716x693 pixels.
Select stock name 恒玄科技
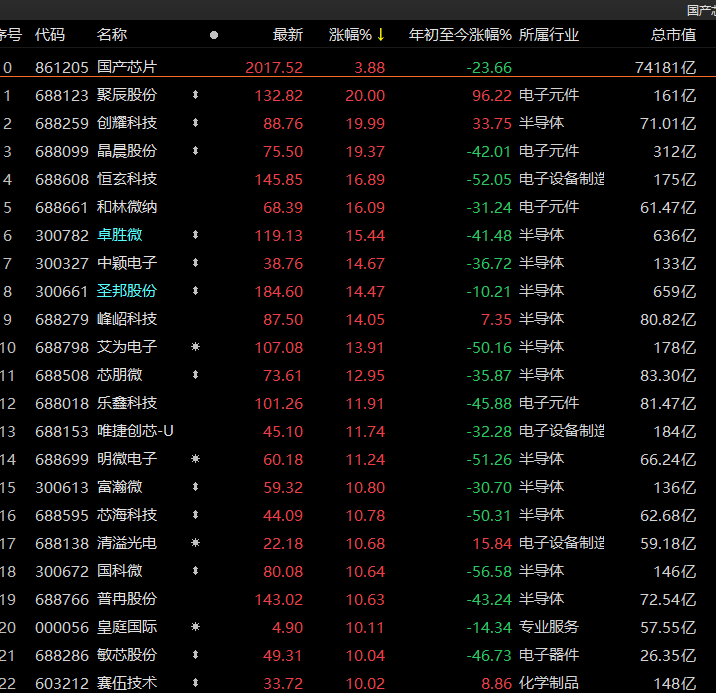tap(127, 179)
